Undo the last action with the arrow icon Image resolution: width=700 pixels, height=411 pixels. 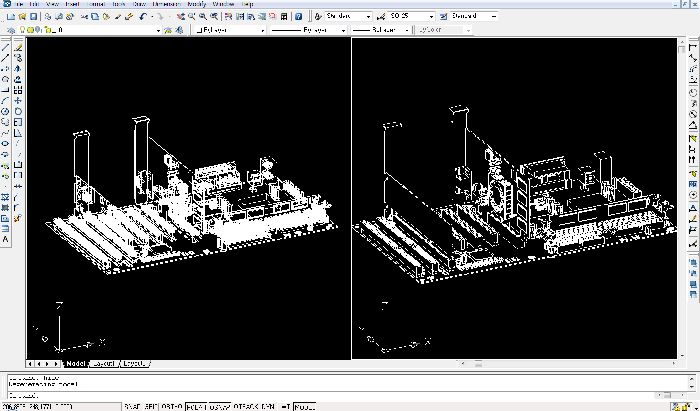[x=143, y=17]
